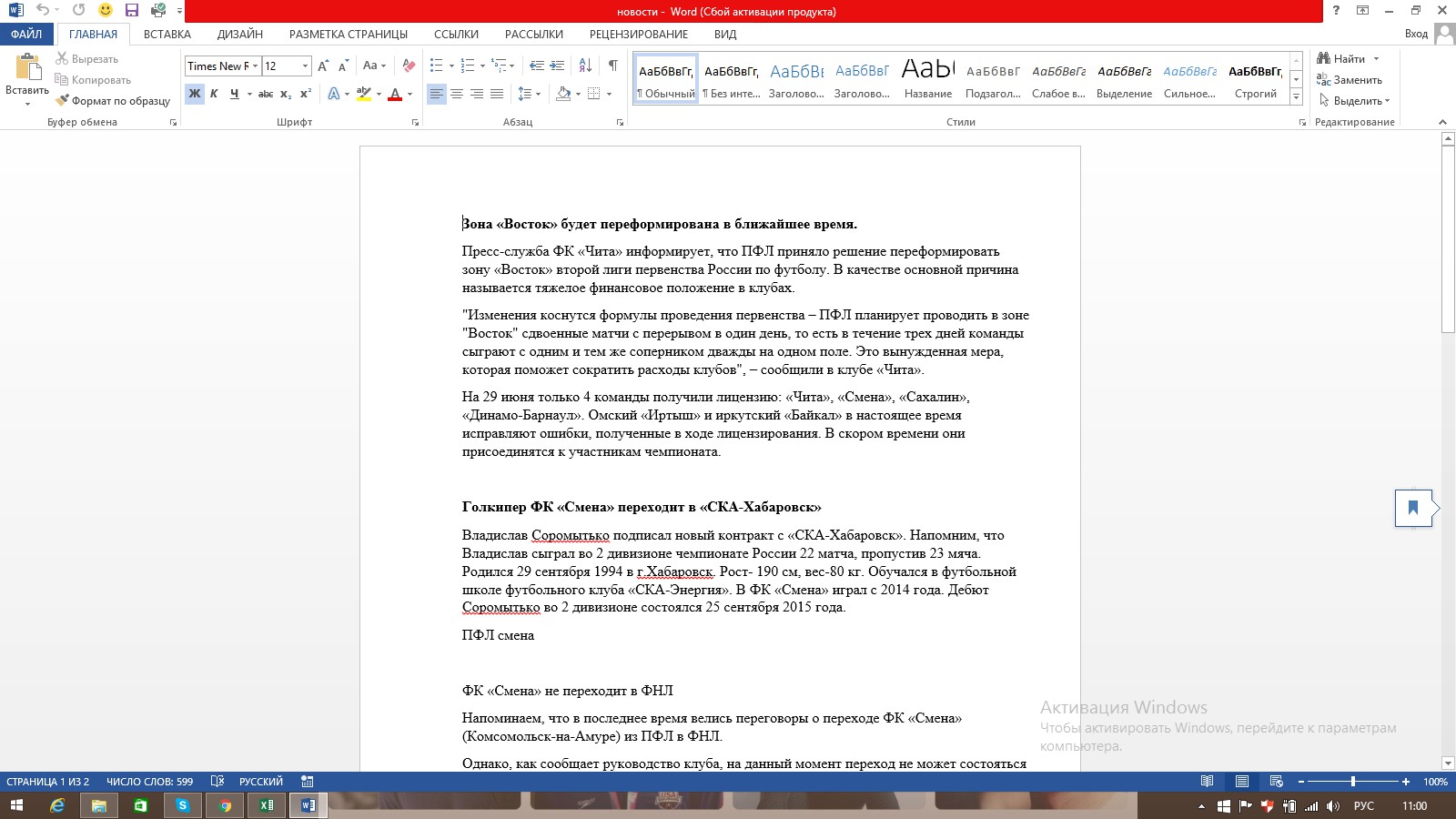Viewport: 1456px width, 819px height.
Task: Click the Increase Indent icon
Action: click(557, 66)
